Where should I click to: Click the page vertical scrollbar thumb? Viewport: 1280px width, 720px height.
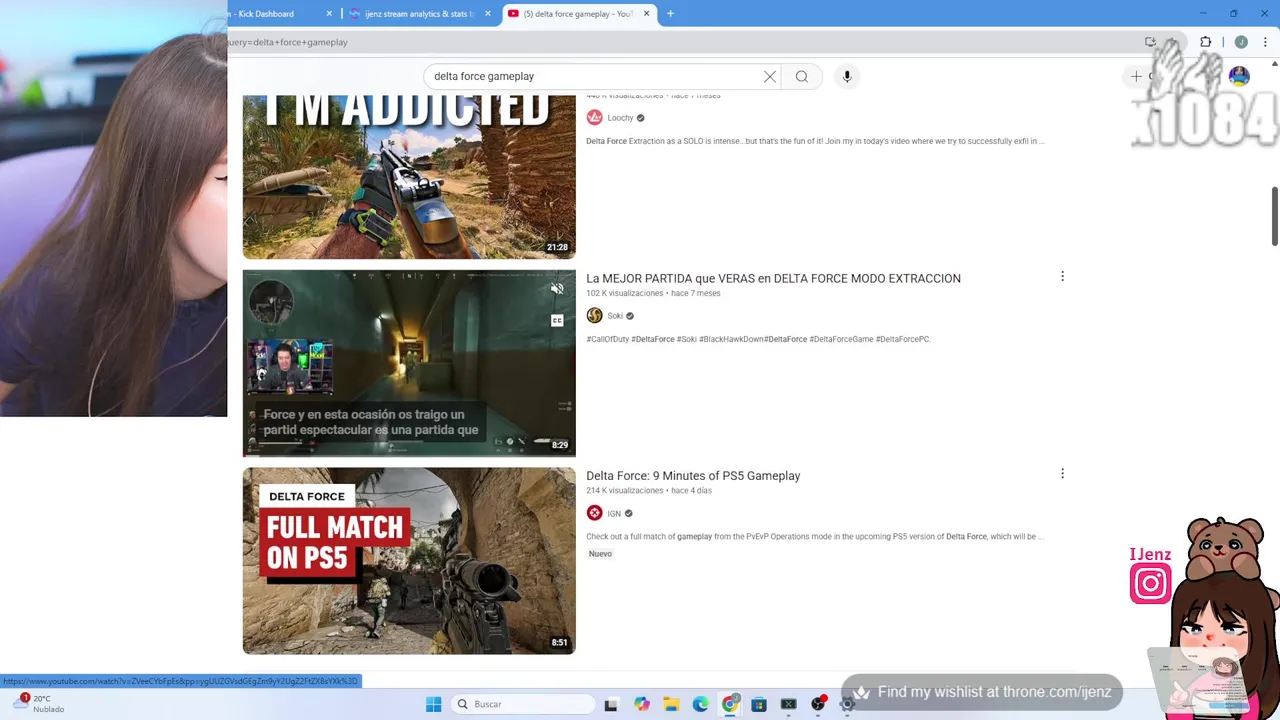[1274, 215]
